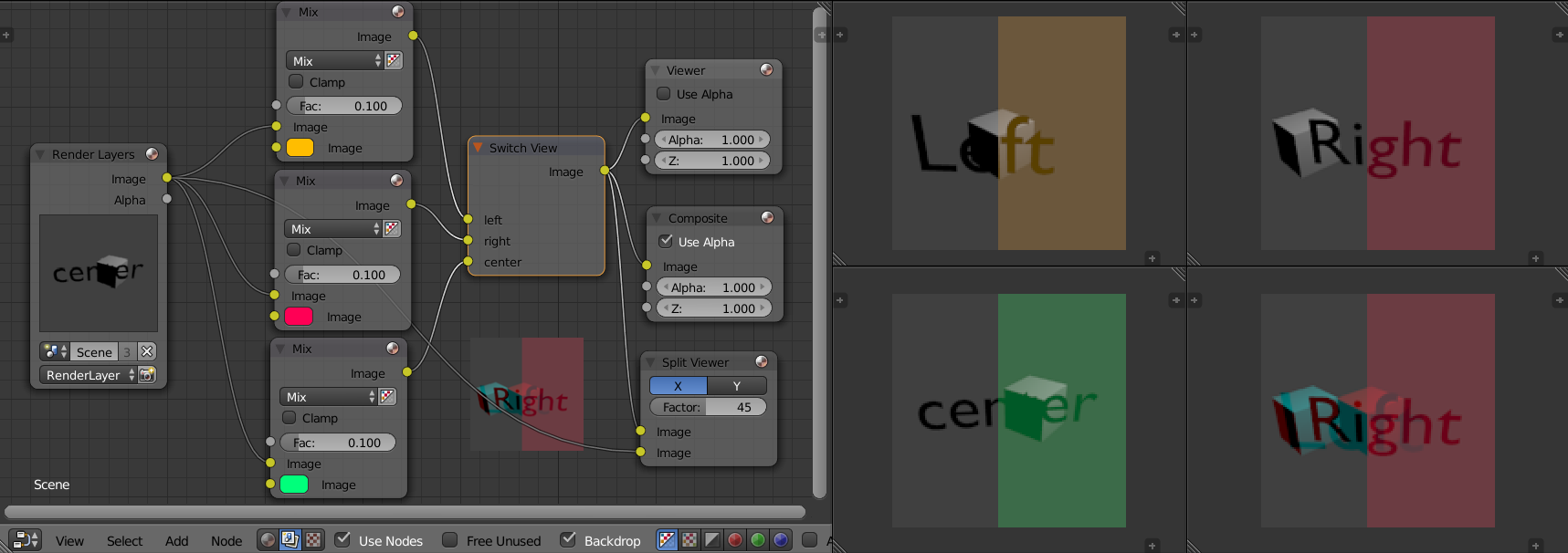Open RenderLayer dropdown
1568x553 pixels.
pyautogui.click(x=88, y=375)
